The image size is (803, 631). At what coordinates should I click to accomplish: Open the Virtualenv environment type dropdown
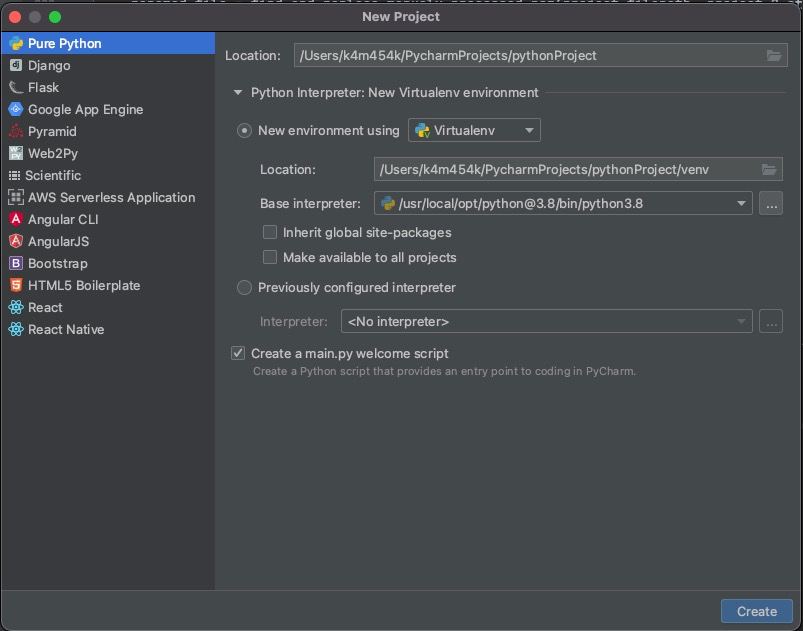(x=474, y=131)
